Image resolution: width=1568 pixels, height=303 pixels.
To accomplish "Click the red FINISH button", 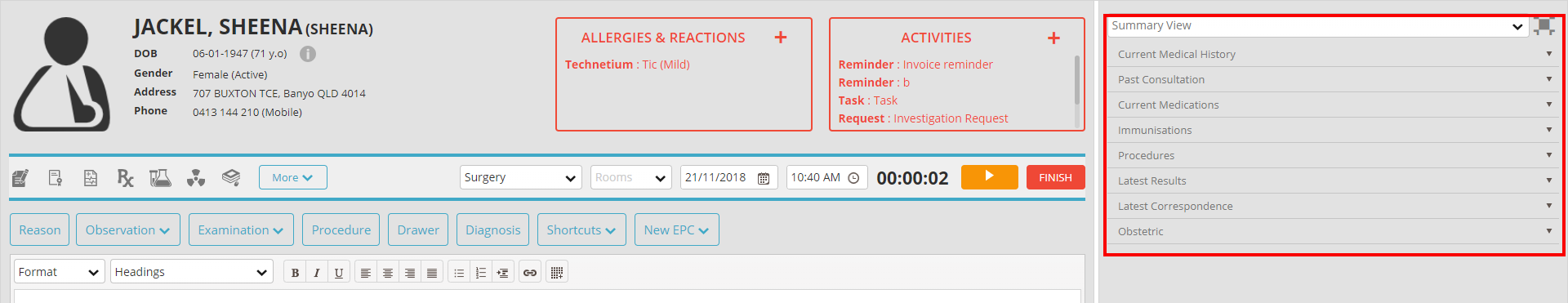I will pyautogui.click(x=1055, y=177).
